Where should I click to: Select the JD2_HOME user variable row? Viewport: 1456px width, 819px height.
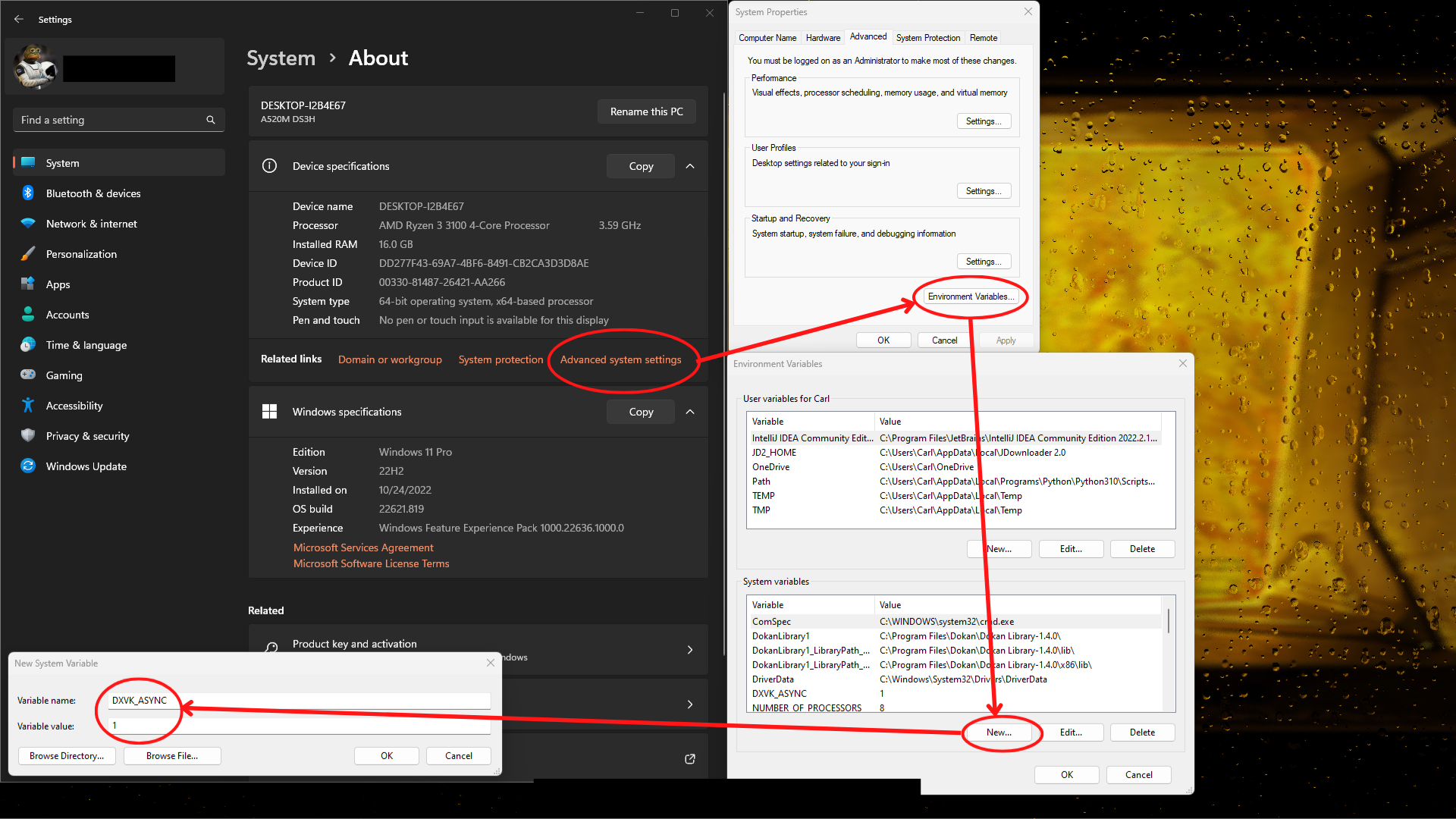(x=955, y=453)
